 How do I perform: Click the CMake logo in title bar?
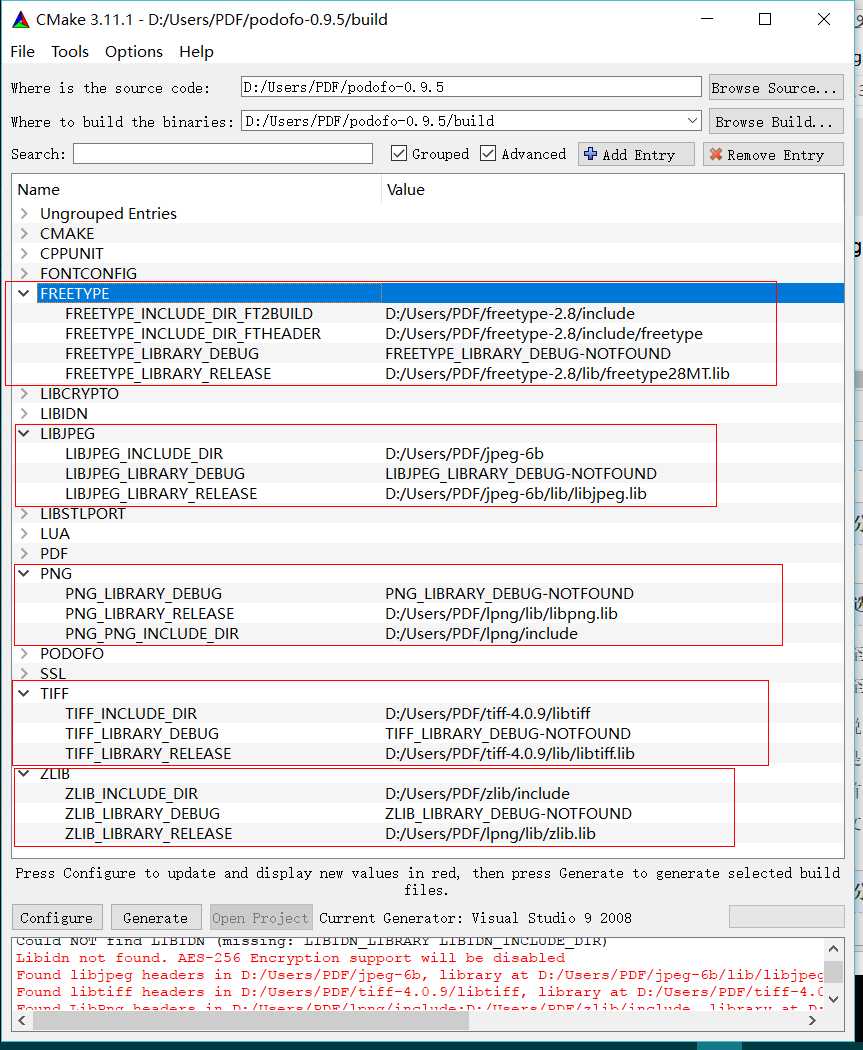(21, 19)
